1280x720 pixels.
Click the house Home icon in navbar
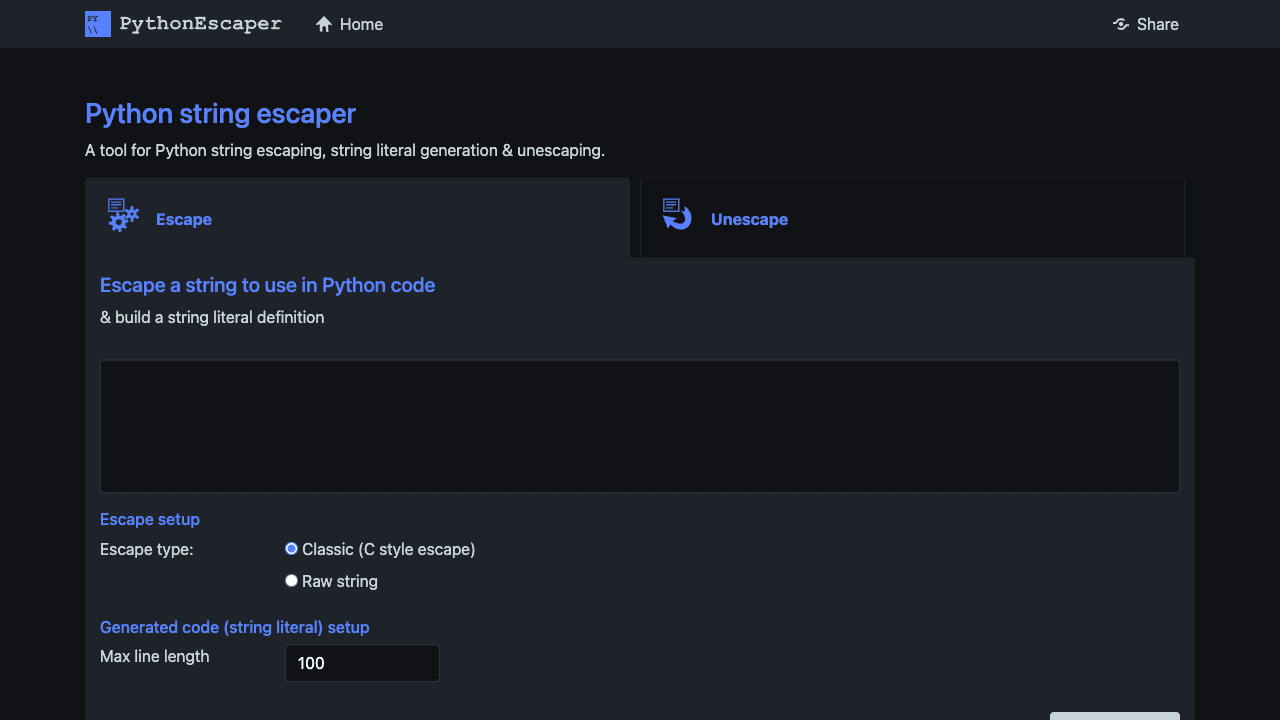[322, 23]
